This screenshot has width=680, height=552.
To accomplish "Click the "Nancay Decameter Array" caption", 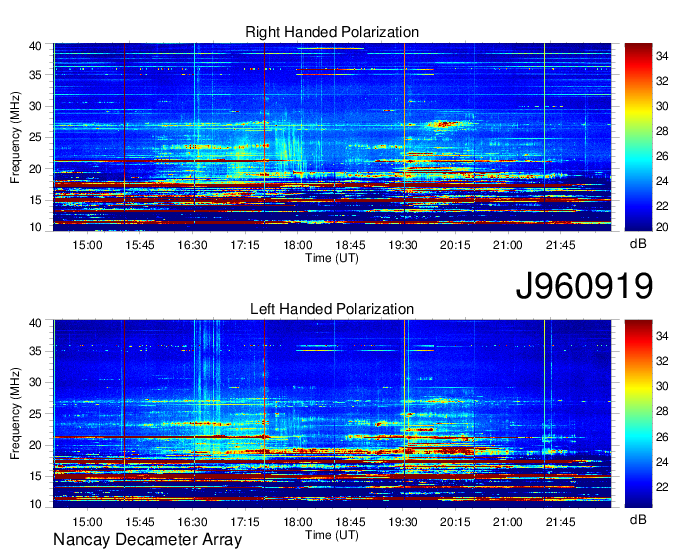I will tap(147, 539).
